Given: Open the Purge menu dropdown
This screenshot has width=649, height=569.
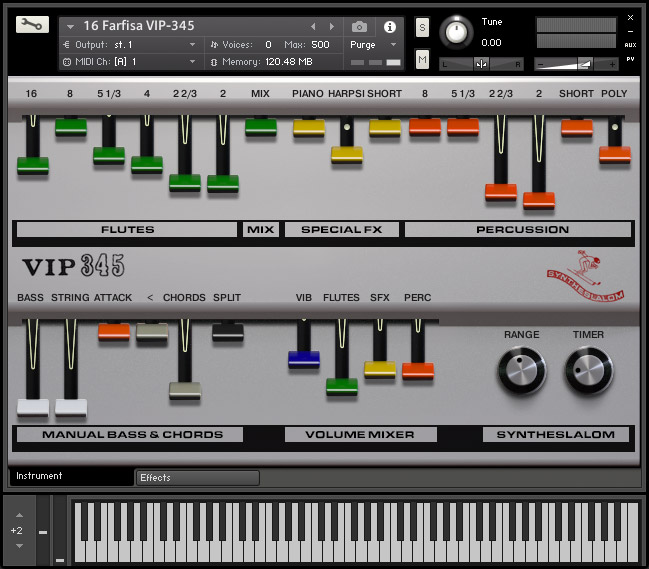Looking at the screenshot, I should click(394, 44).
